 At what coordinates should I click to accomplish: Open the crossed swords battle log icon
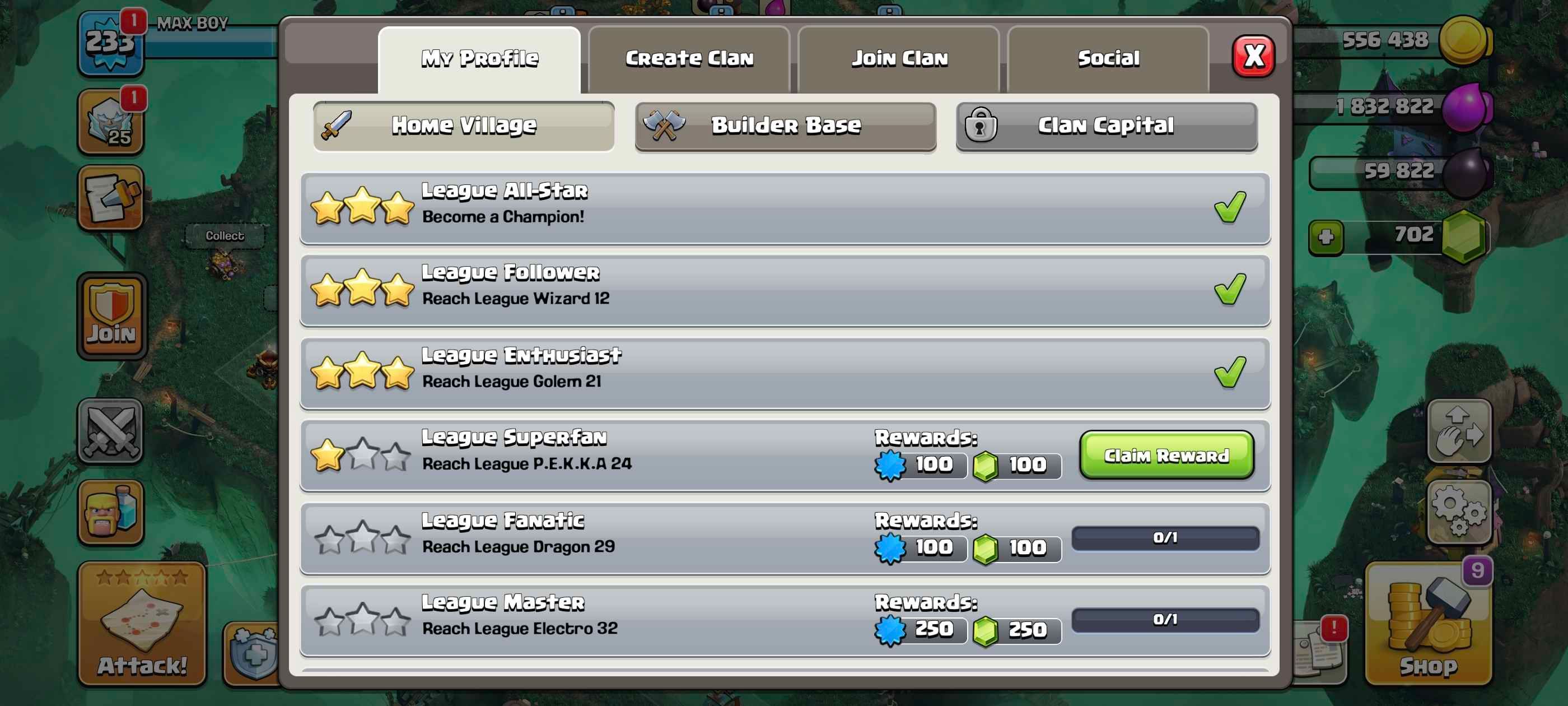[x=110, y=431]
